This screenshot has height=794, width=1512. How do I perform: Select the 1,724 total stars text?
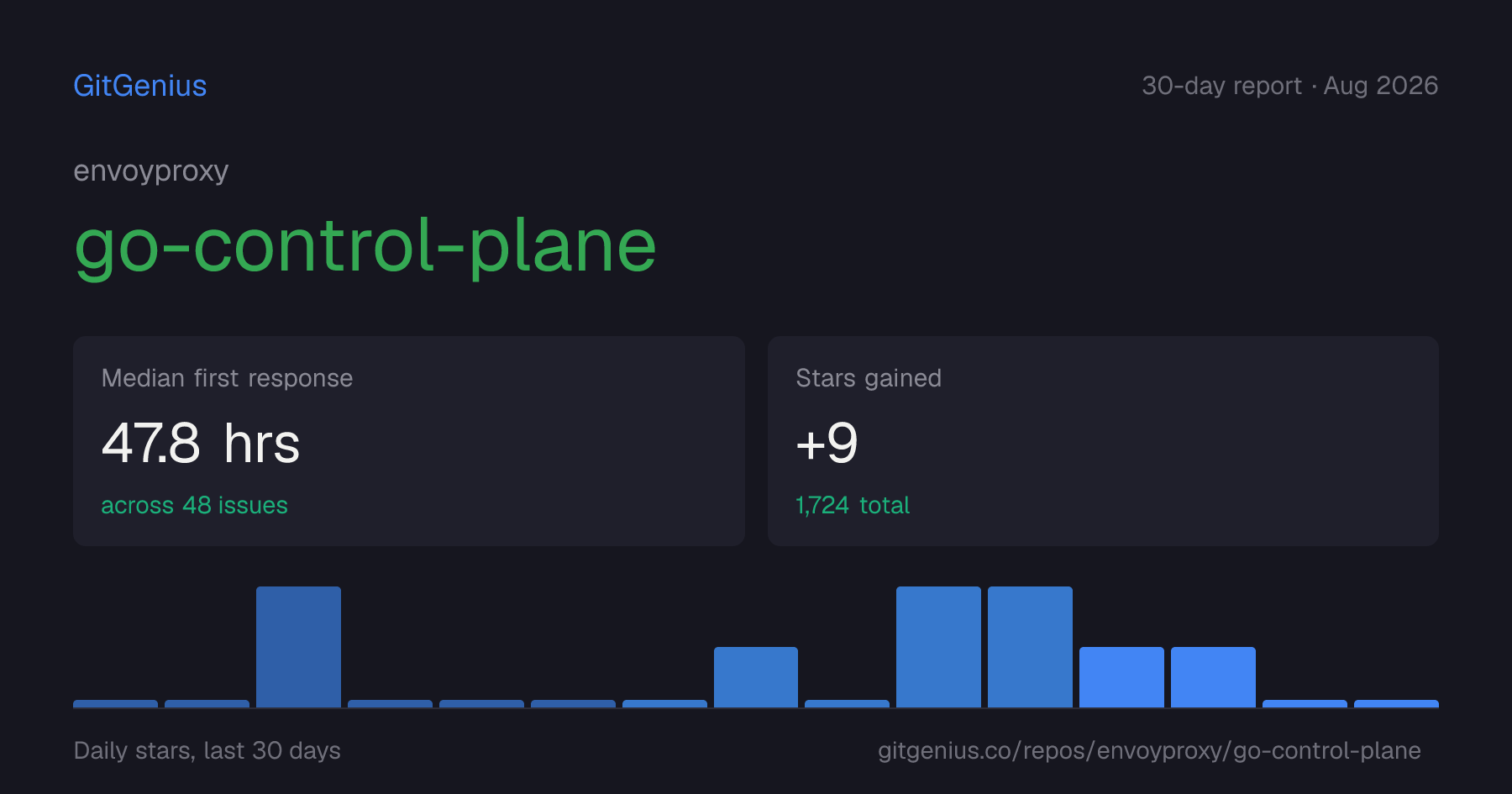point(853,505)
